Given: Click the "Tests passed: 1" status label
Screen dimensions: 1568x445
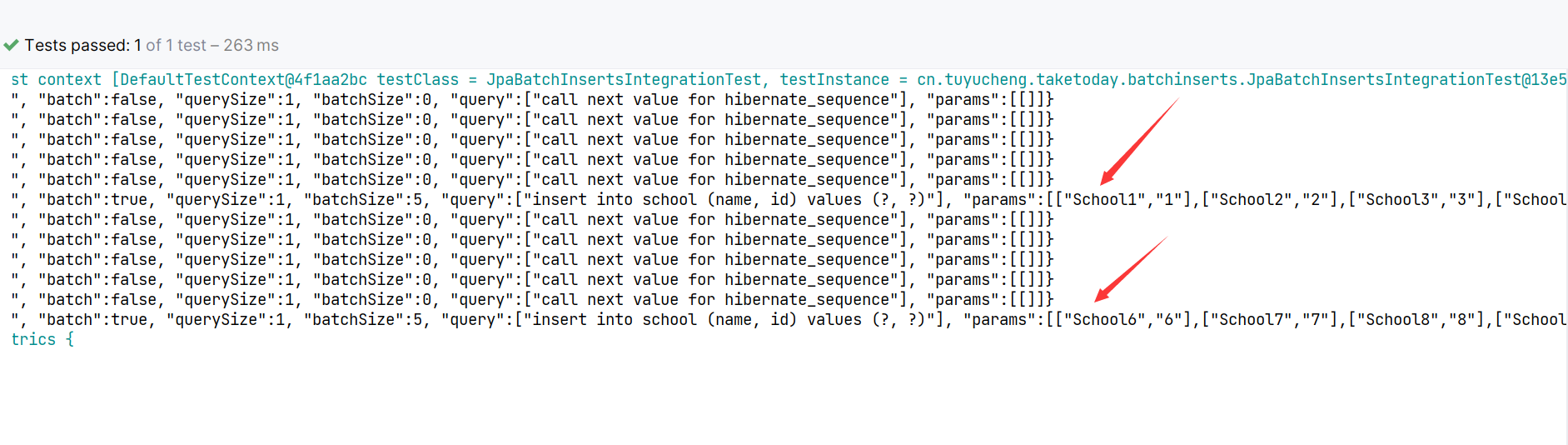Looking at the screenshot, I should [82, 45].
